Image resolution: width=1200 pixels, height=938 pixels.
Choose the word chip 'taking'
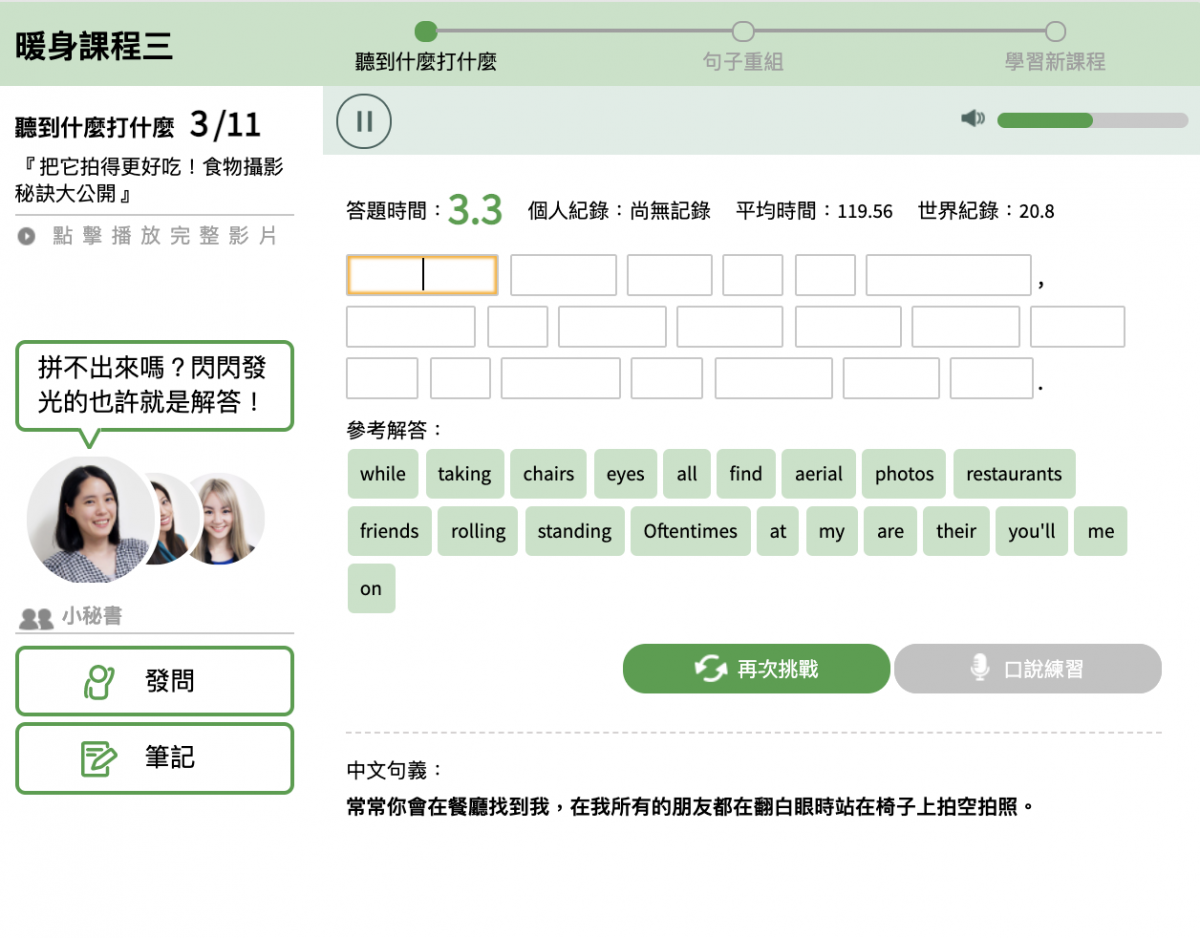point(464,474)
